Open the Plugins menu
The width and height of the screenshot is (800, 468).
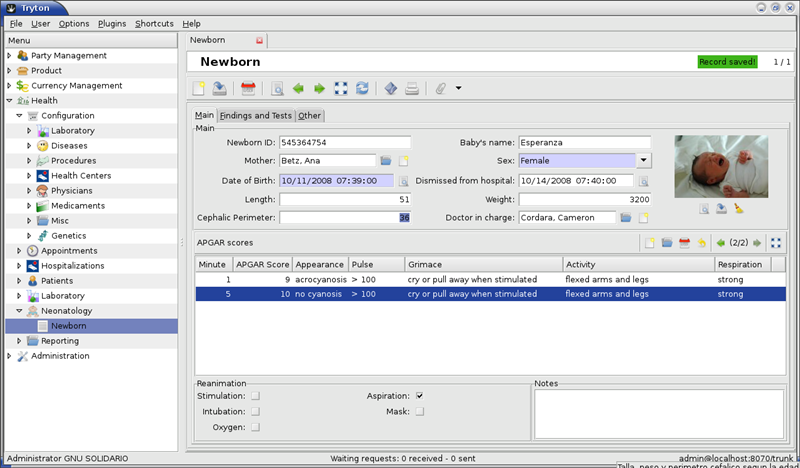point(112,23)
